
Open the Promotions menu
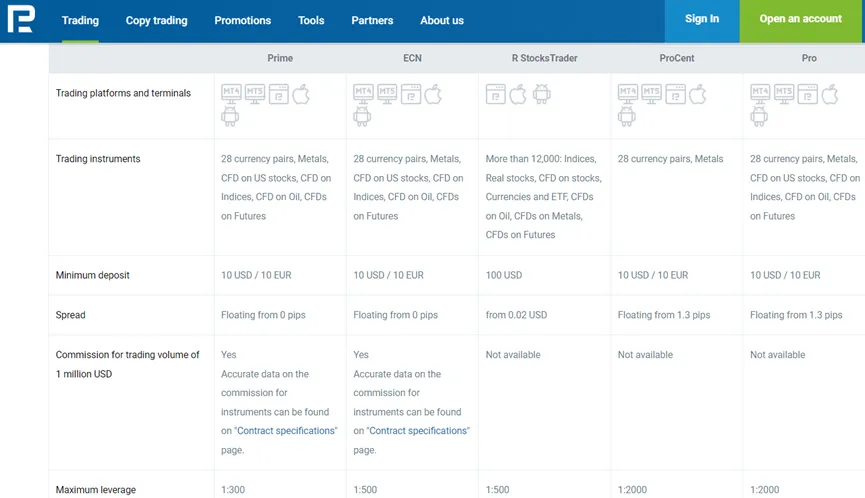tap(243, 20)
